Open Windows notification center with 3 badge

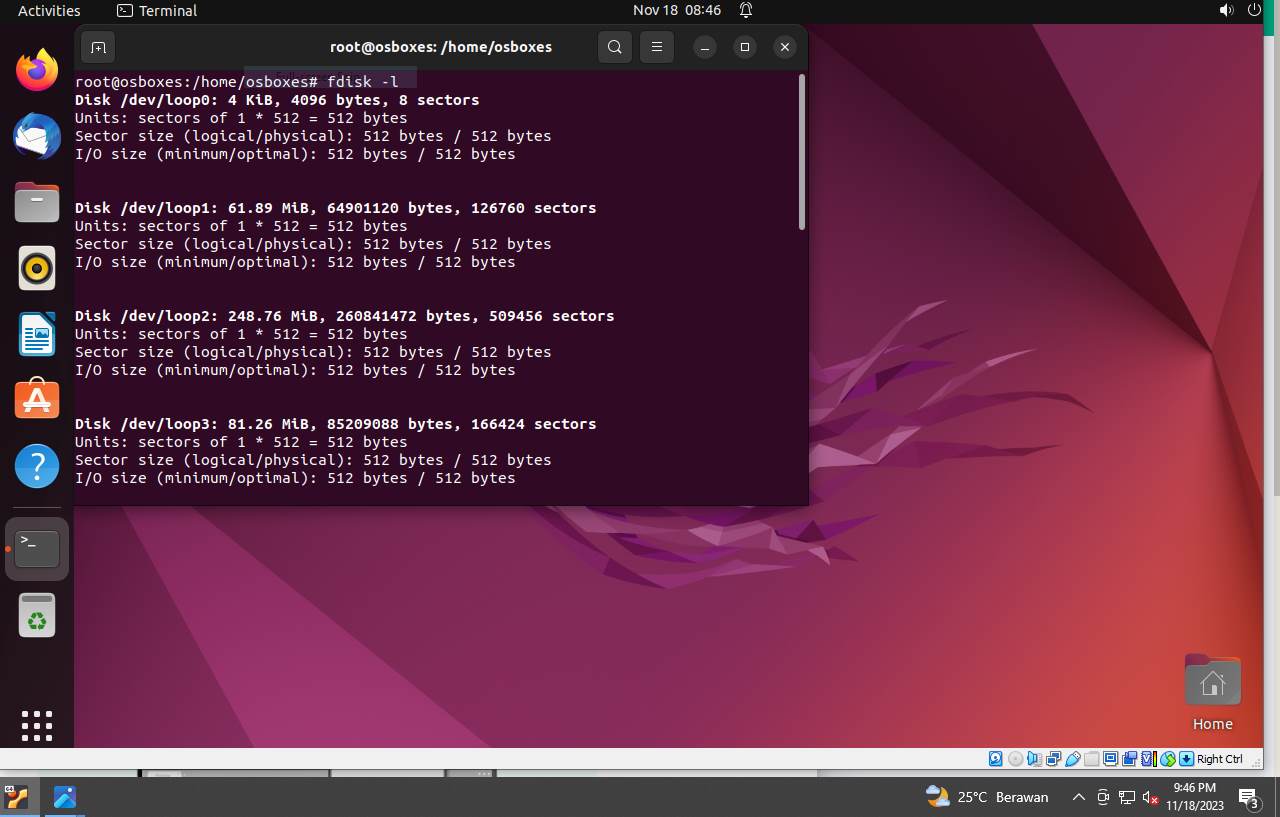1249,798
